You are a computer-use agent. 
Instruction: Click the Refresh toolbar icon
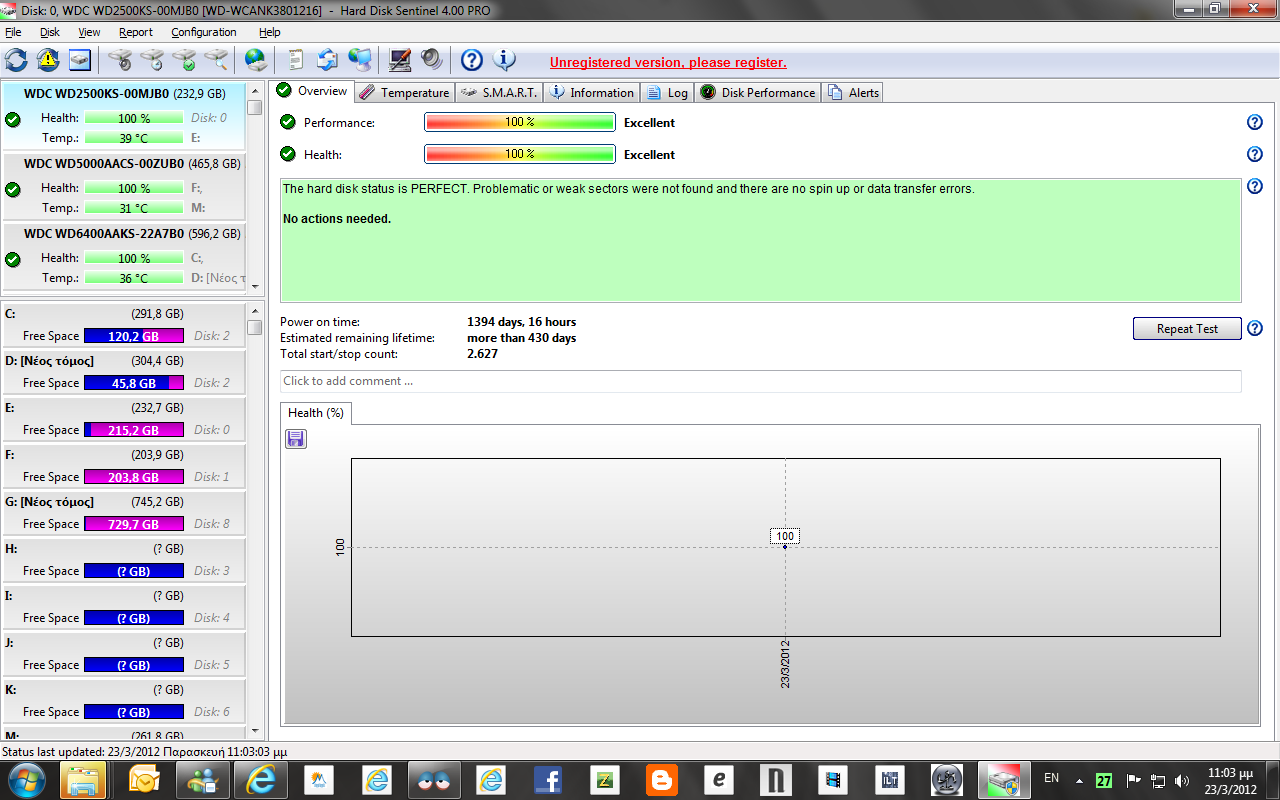coord(16,59)
